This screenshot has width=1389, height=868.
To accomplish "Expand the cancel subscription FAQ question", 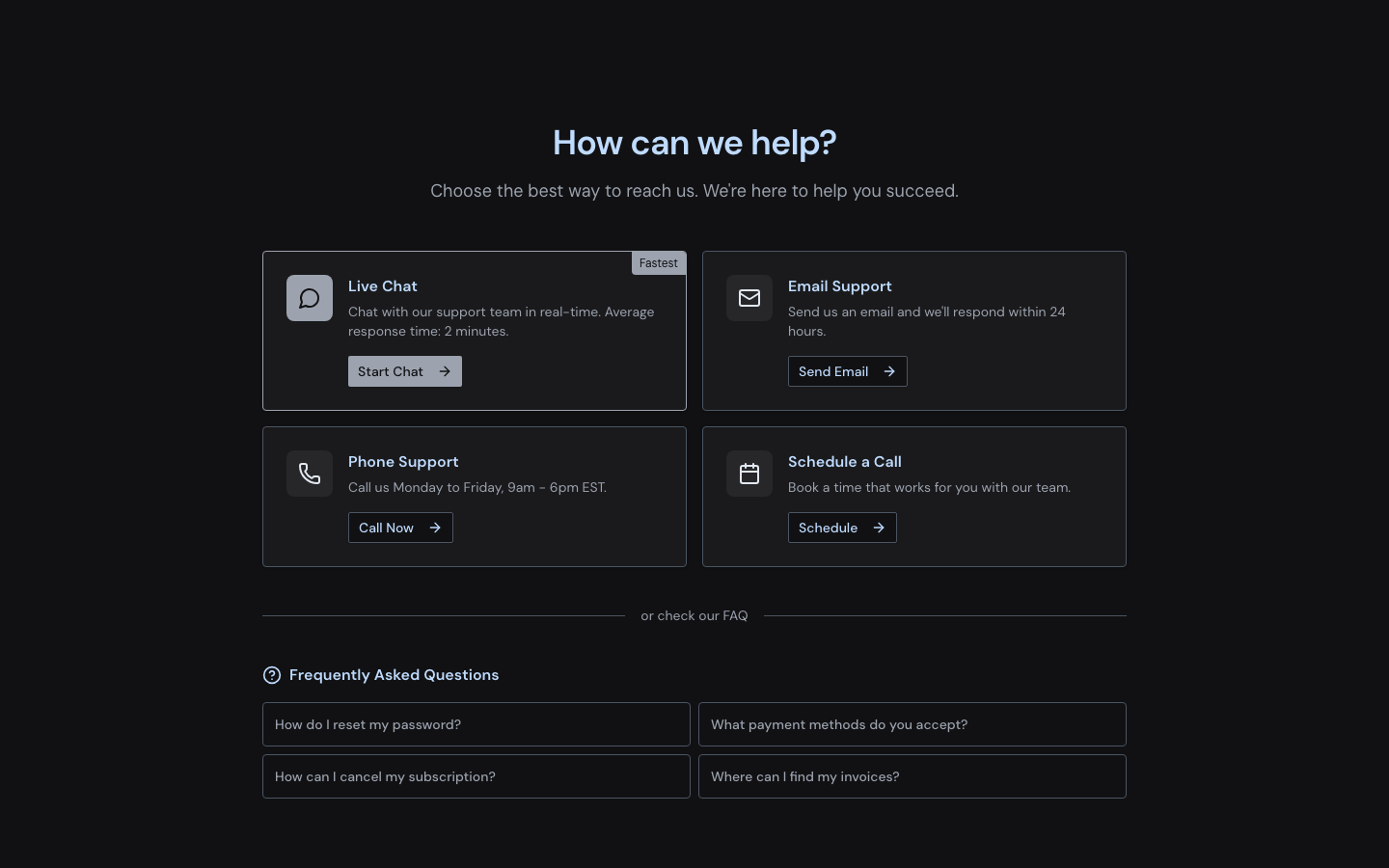I will click(x=476, y=776).
